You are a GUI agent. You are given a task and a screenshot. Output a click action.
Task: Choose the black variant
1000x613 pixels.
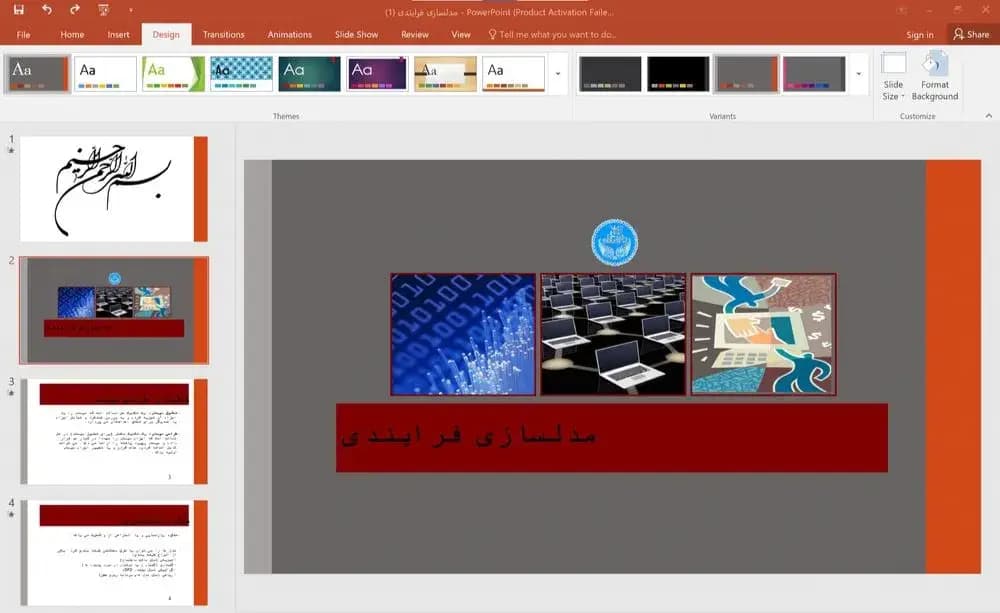[678, 74]
